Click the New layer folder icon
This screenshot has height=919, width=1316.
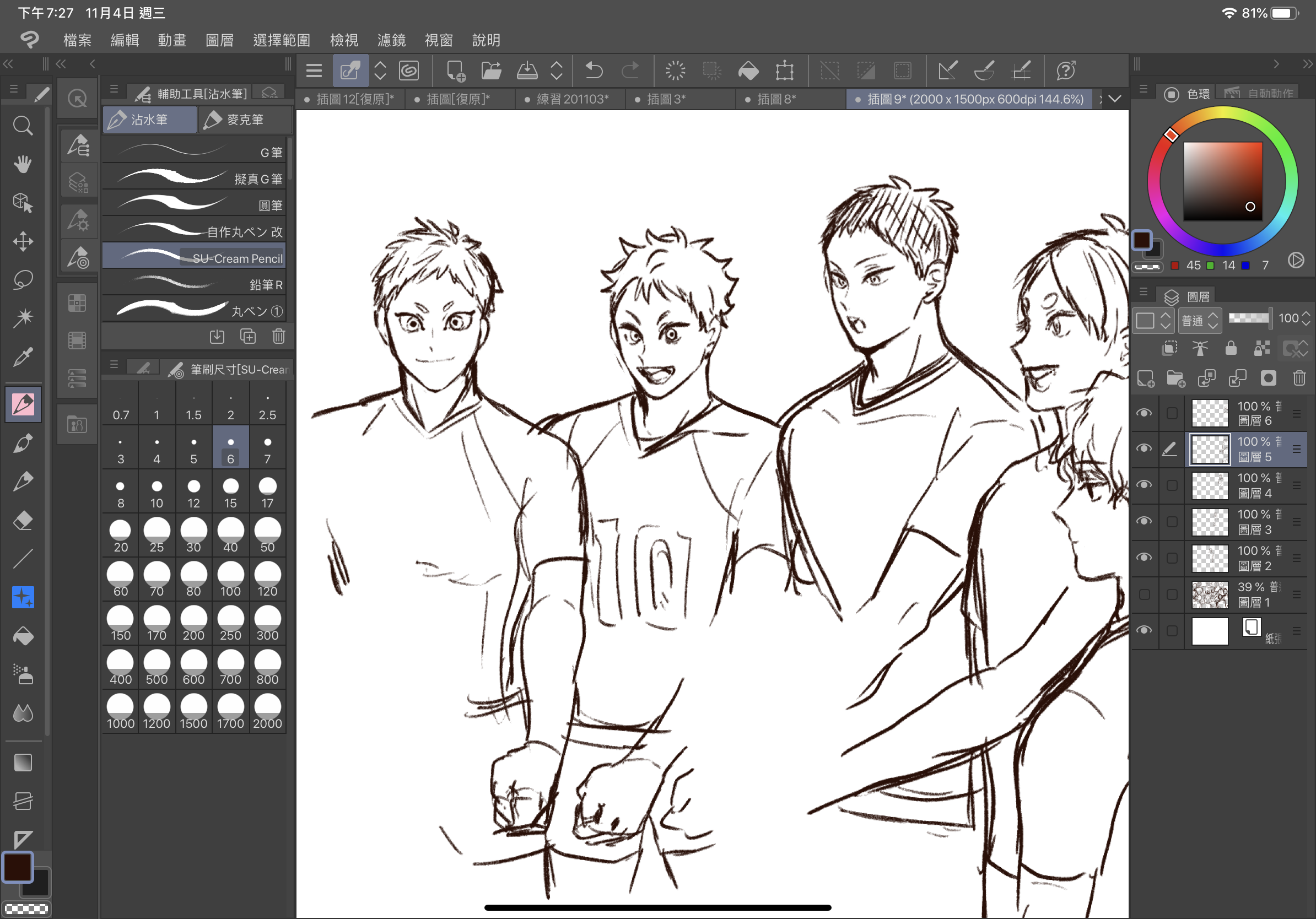click(x=1175, y=378)
